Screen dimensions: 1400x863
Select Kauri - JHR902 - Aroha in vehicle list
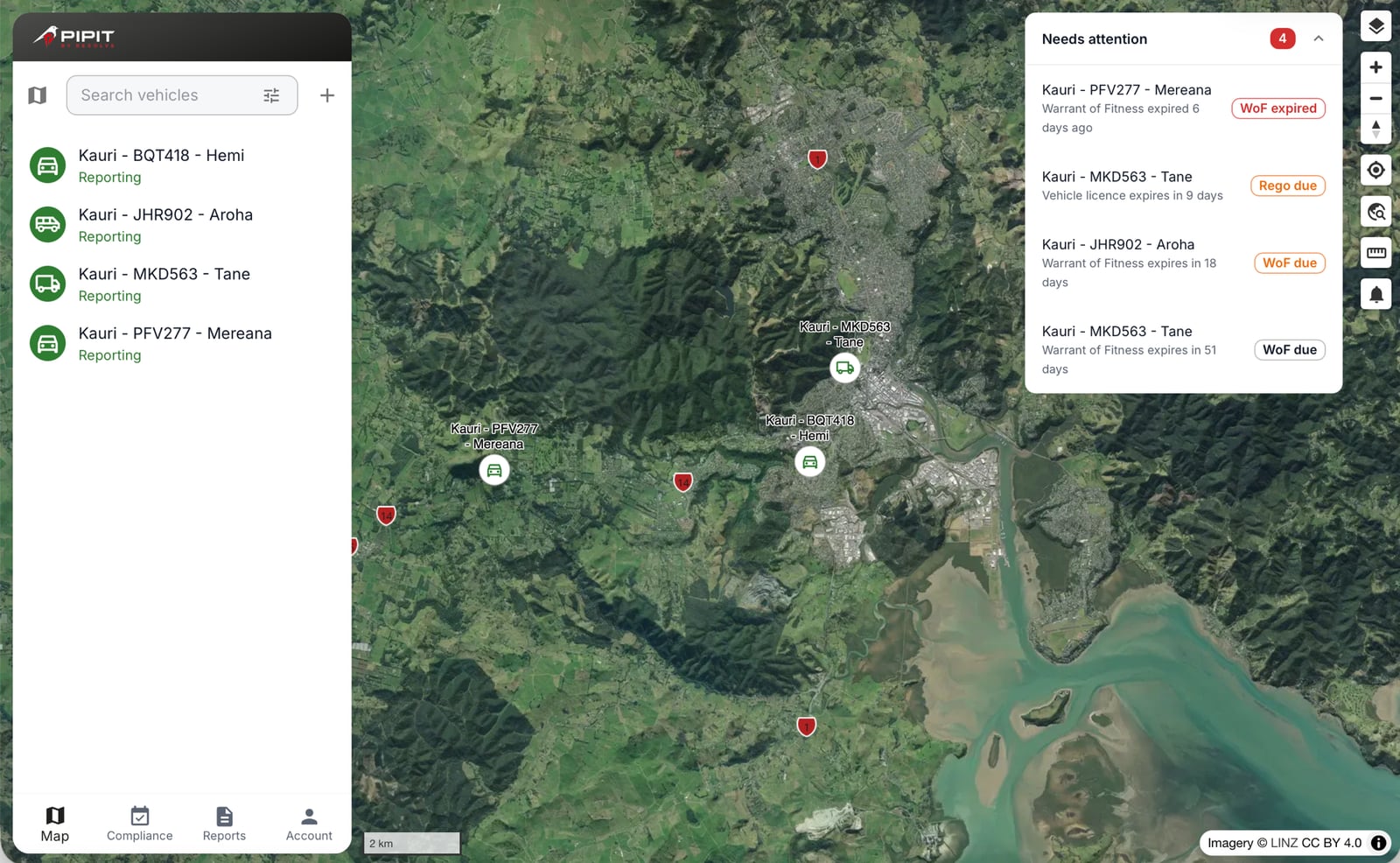pyautogui.click(x=182, y=225)
